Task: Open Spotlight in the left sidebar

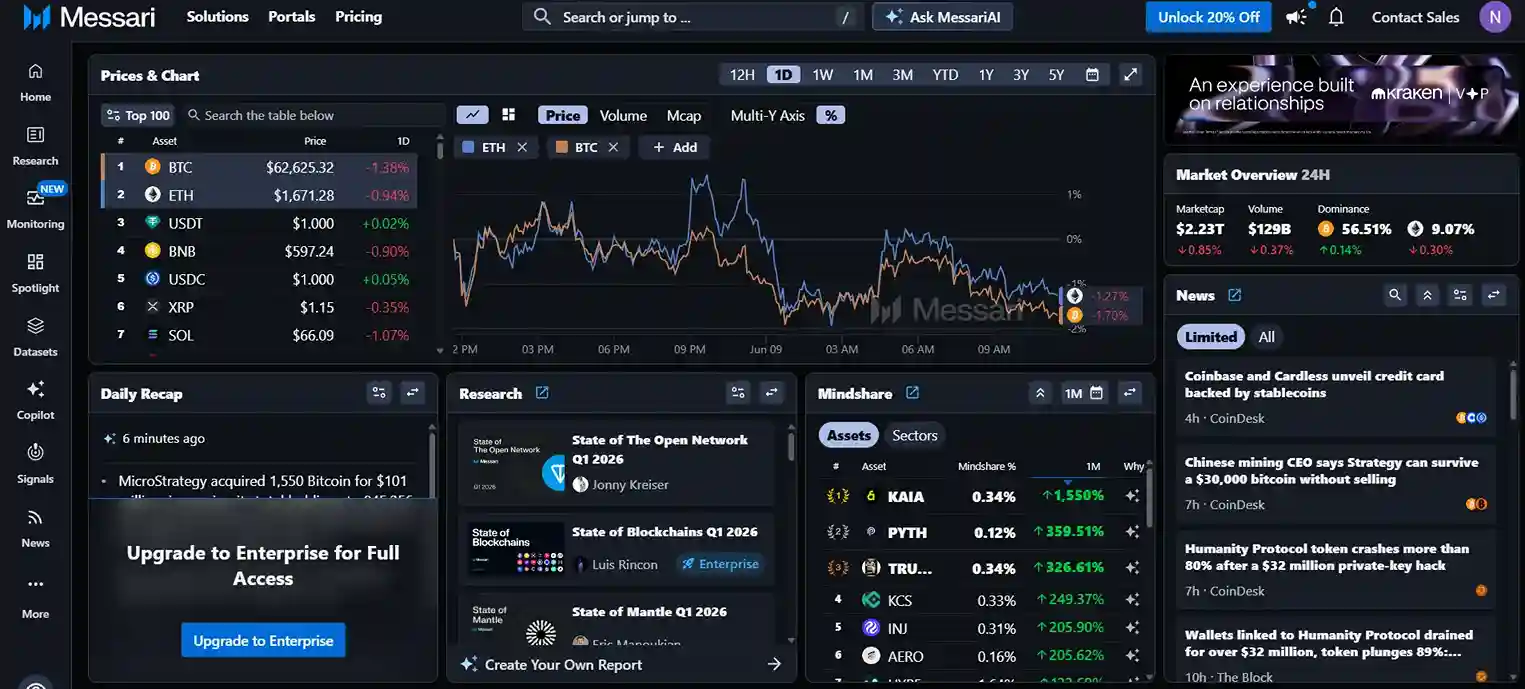Action: 35,273
